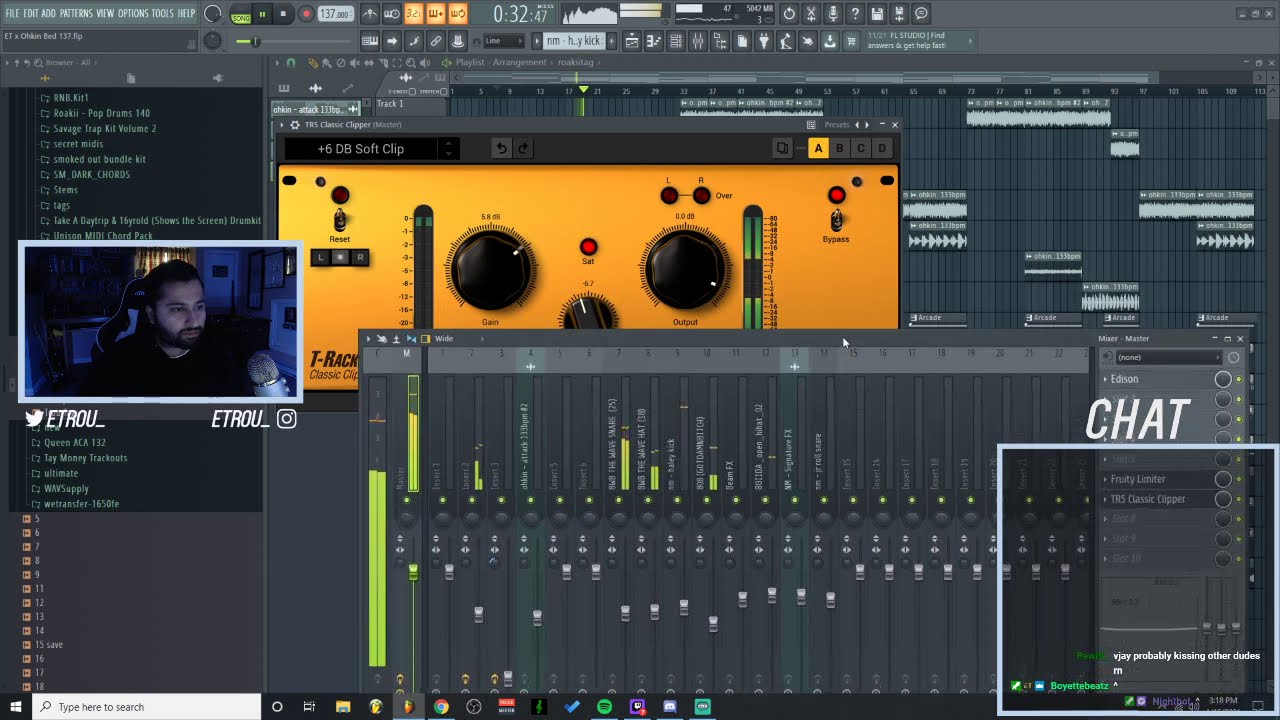Expand TR5 Classic Clipper plugin menu arrow
Screen dimensions: 1280x720
281,125
